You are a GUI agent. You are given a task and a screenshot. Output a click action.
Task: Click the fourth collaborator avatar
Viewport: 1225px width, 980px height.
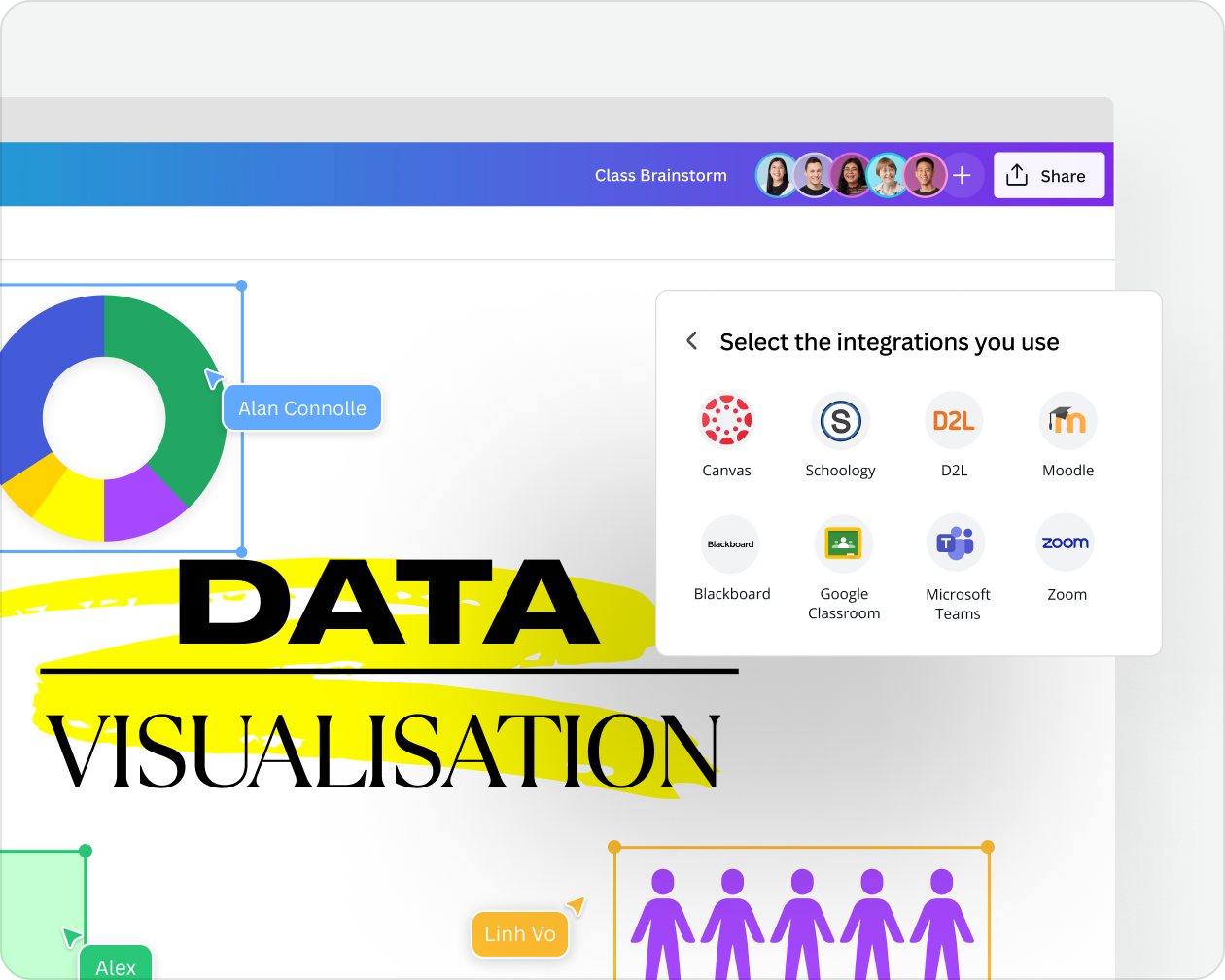click(889, 175)
